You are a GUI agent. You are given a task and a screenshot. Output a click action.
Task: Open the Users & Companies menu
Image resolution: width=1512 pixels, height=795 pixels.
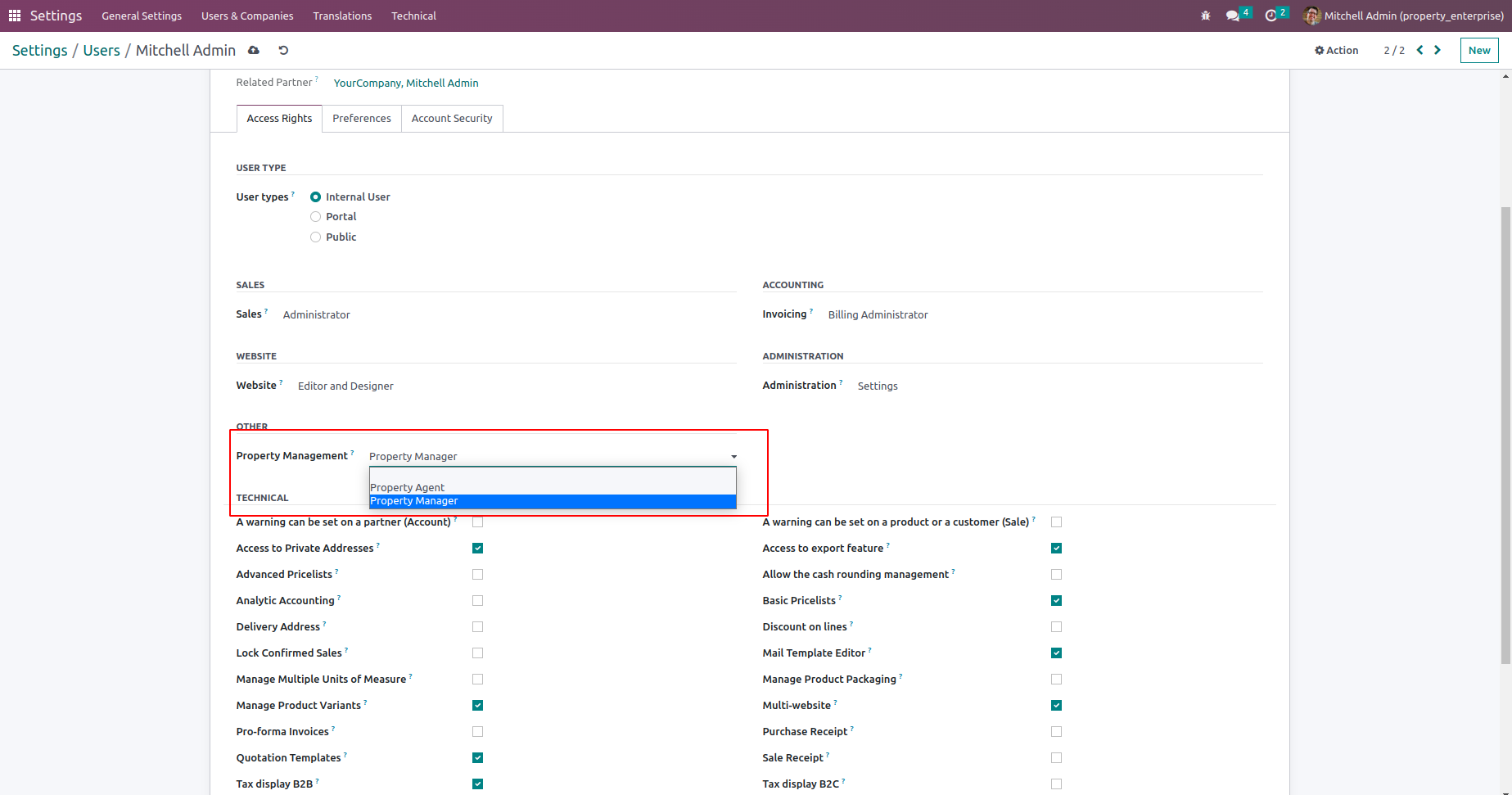click(x=247, y=16)
